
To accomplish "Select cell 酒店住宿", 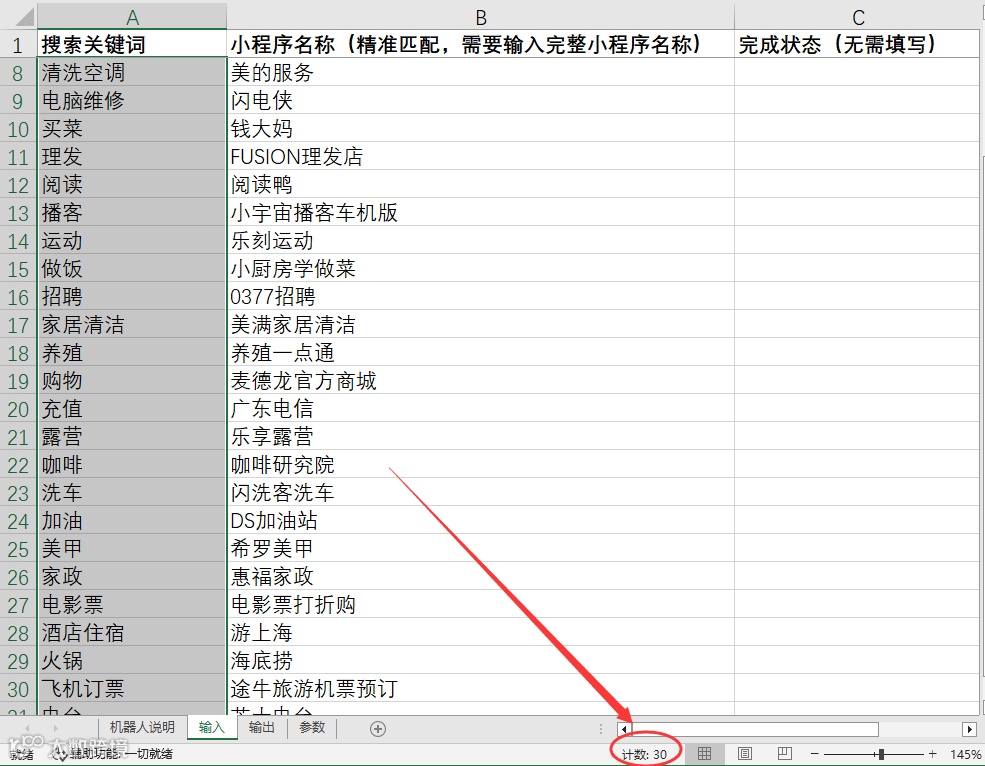I will [132, 633].
